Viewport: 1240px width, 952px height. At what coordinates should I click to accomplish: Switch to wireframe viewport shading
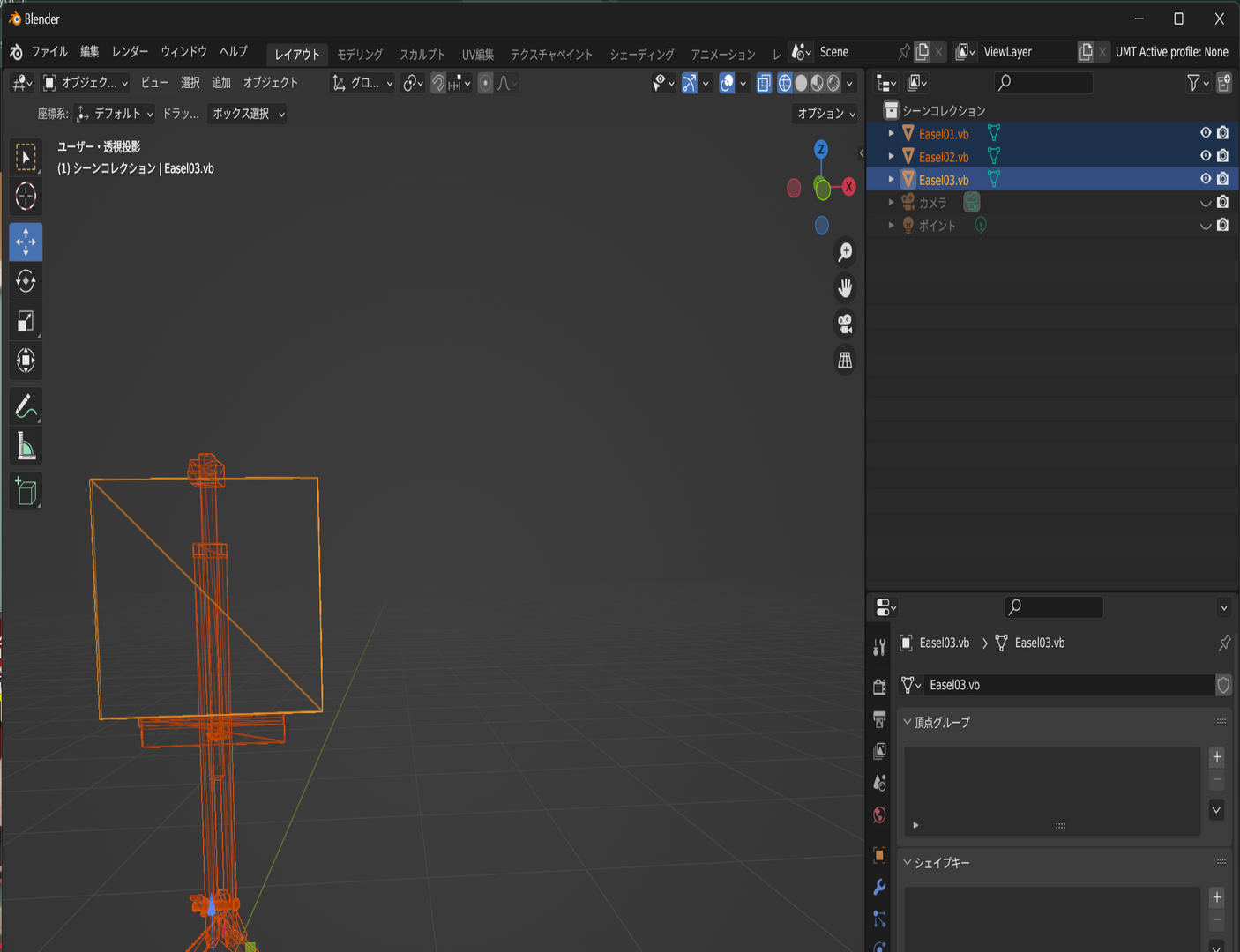[784, 83]
